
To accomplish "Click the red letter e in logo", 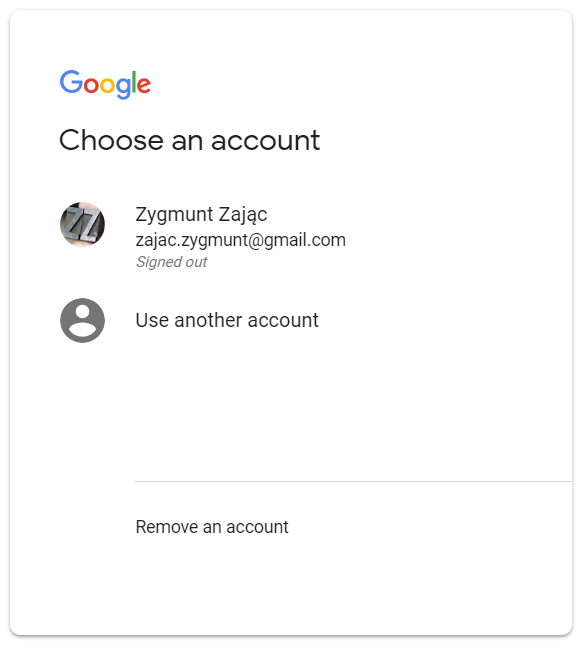I will click(144, 85).
